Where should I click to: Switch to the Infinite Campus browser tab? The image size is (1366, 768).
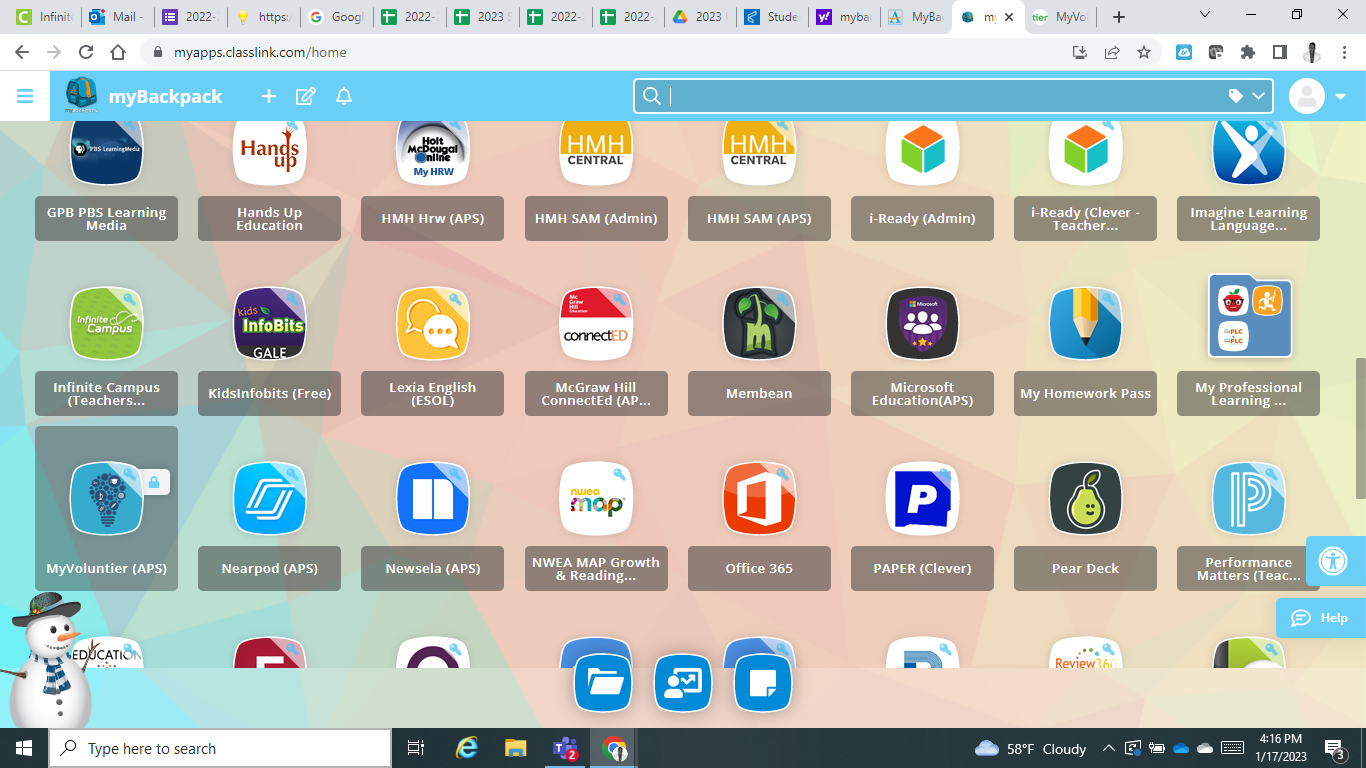(x=44, y=17)
